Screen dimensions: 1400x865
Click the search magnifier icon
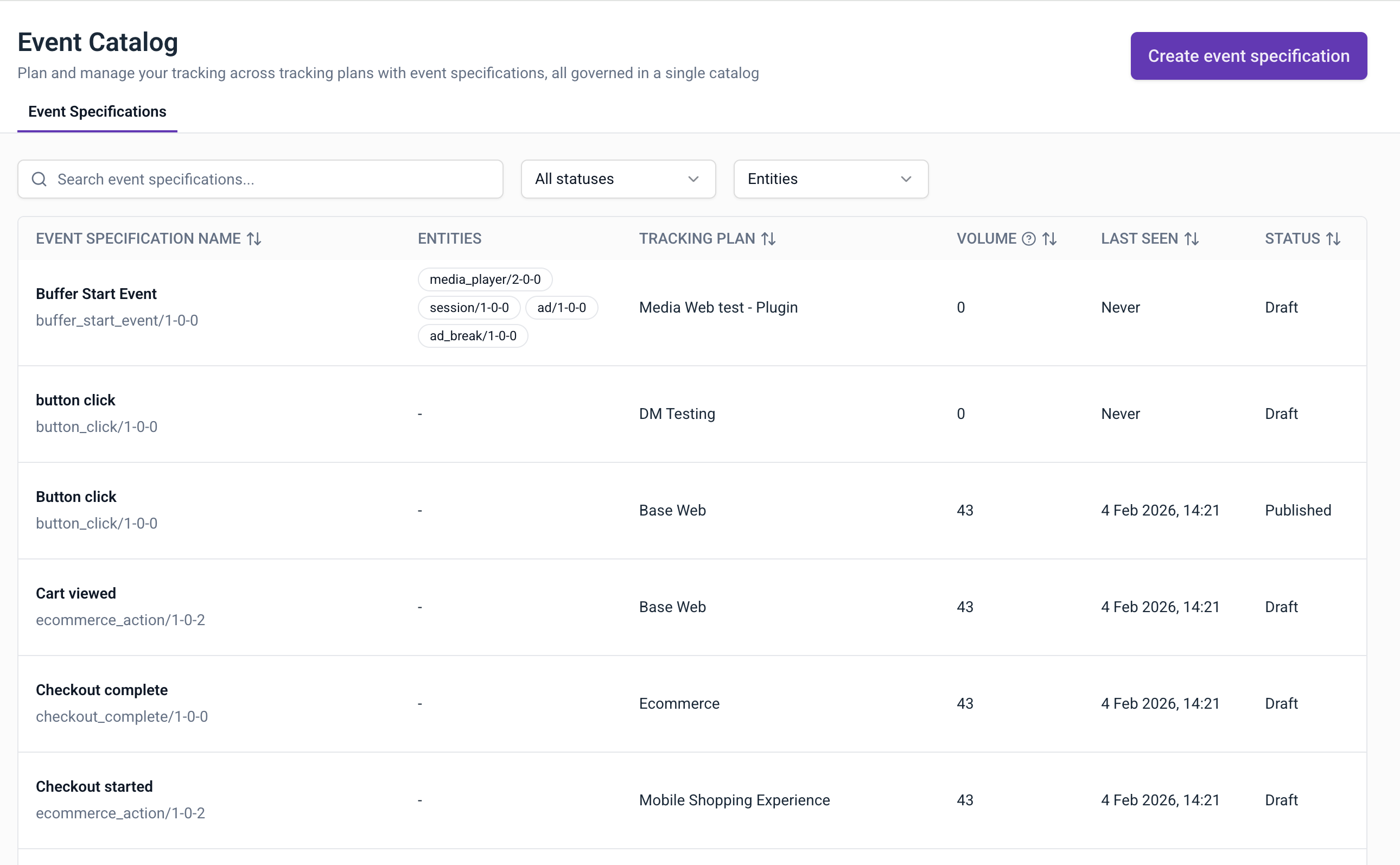[39, 179]
